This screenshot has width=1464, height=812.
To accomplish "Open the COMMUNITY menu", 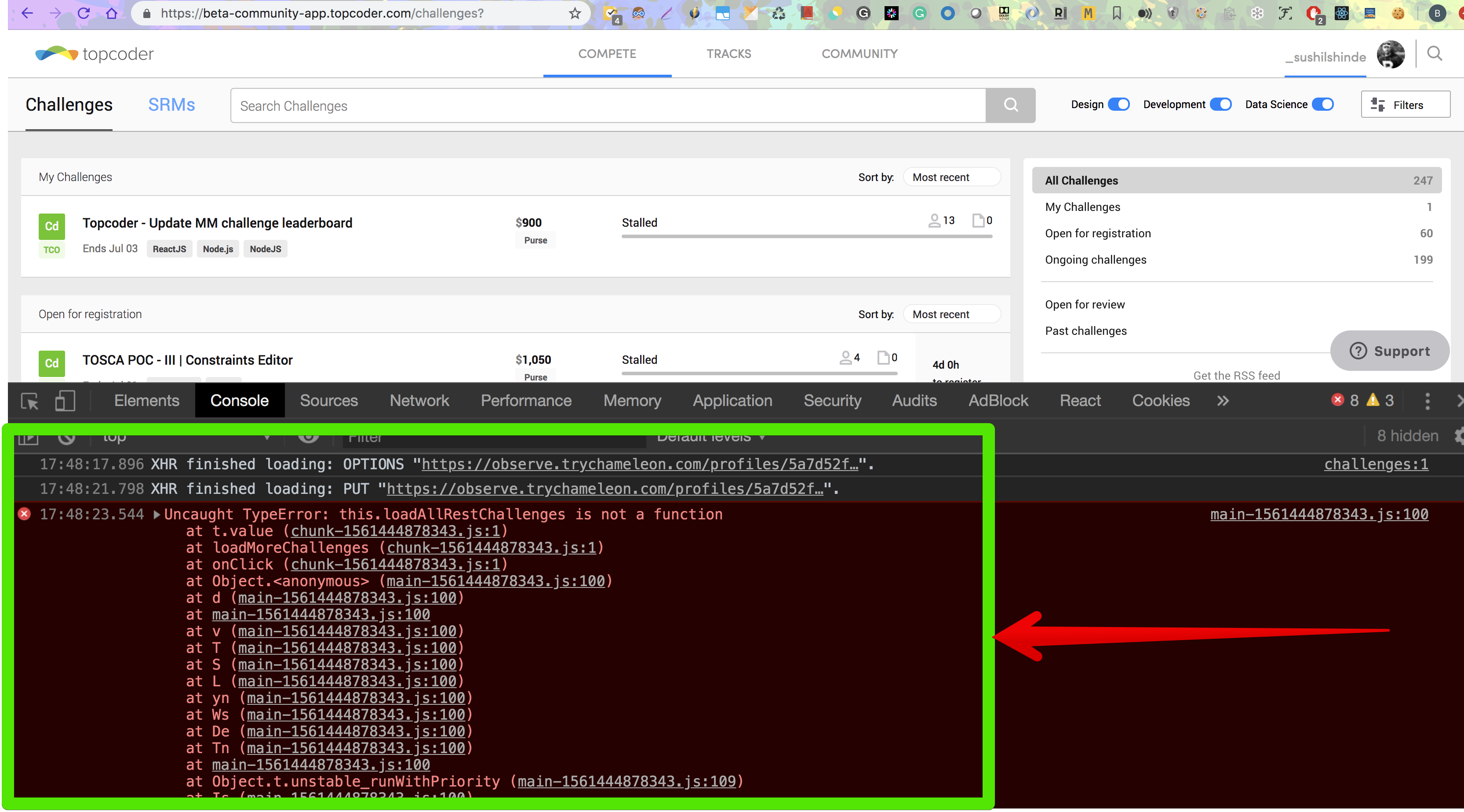I will pyautogui.click(x=859, y=53).
